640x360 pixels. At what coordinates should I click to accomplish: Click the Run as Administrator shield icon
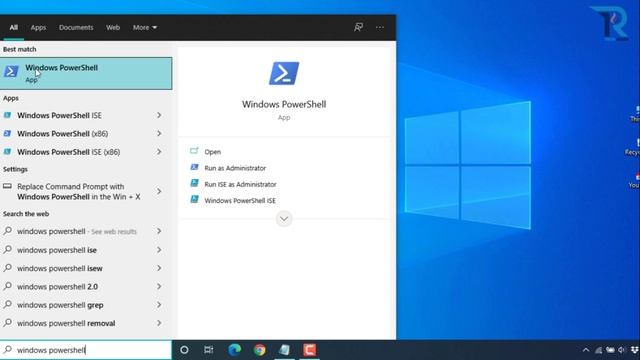(x=194, y=167)
